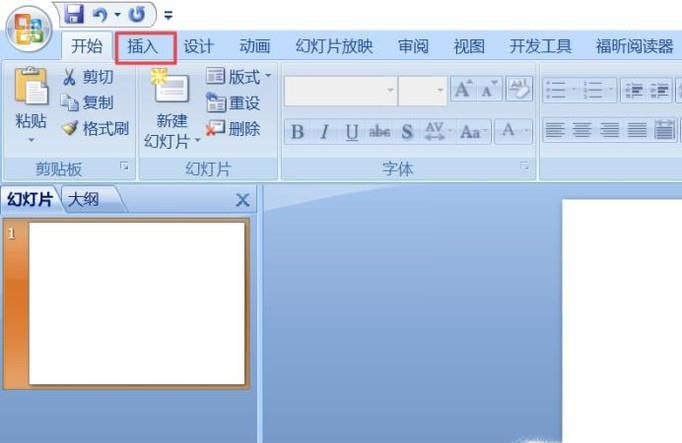Click 重设 to reset the slide
The image size is (682, 443).
coord(233,103)
